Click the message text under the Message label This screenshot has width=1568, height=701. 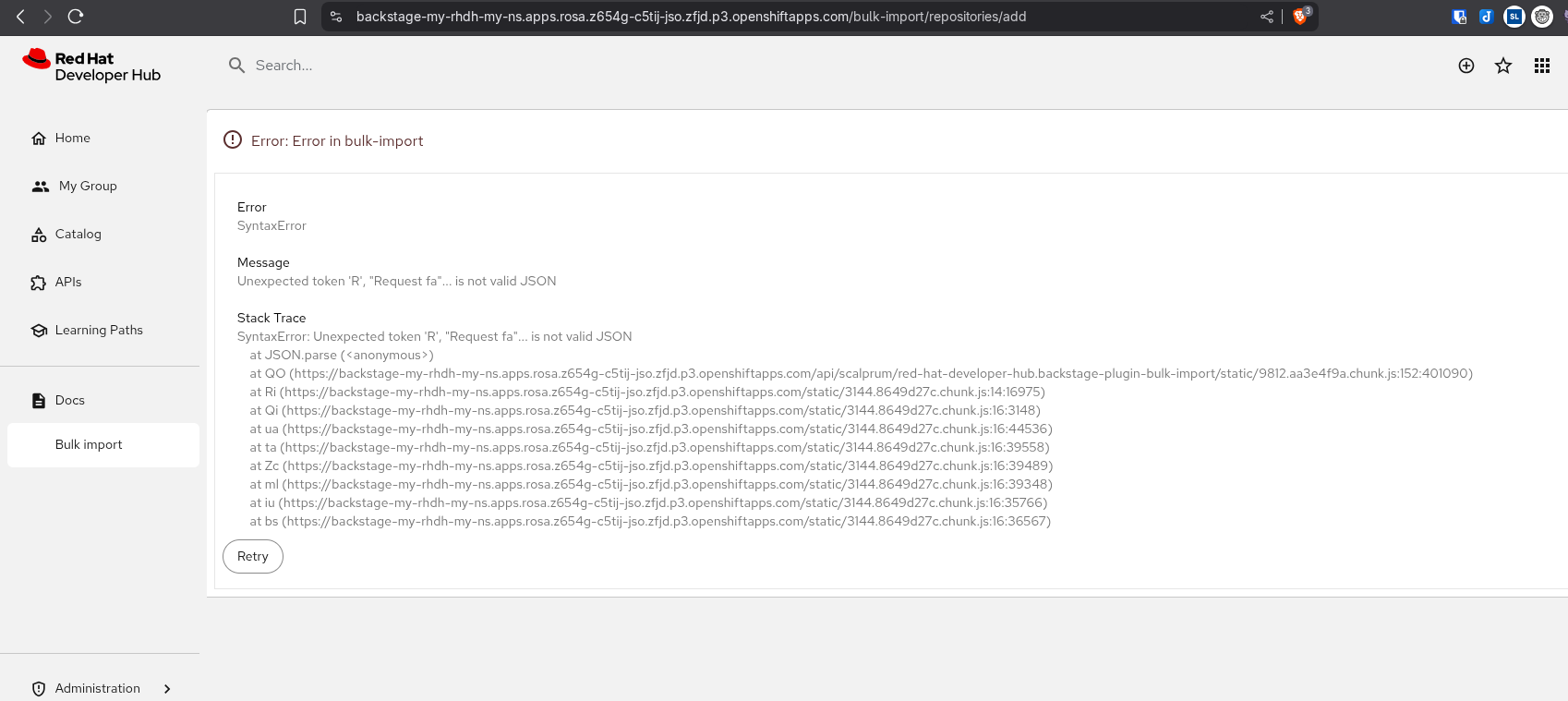[397, 281]
